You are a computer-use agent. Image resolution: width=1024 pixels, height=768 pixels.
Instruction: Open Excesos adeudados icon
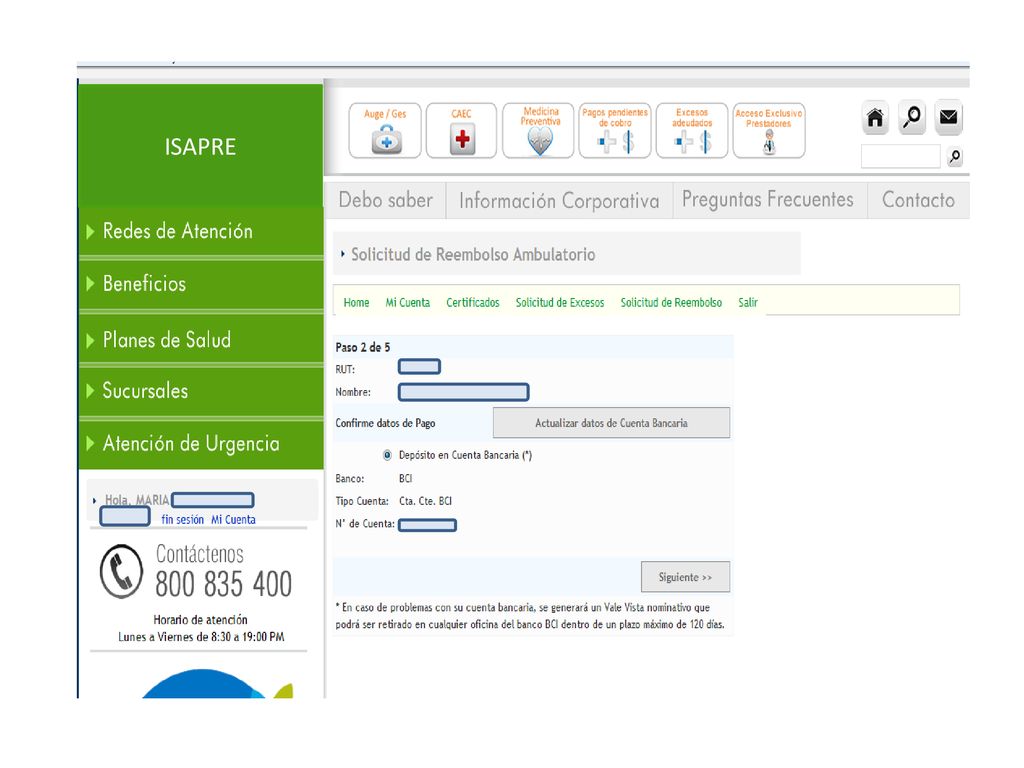pos(692,131)
